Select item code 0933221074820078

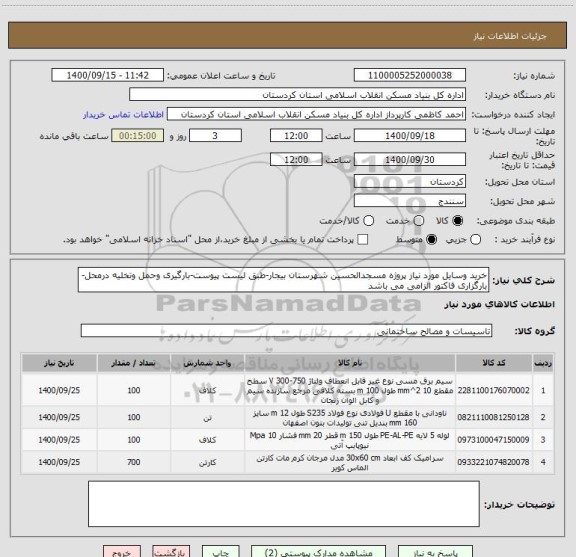[493, 462]
